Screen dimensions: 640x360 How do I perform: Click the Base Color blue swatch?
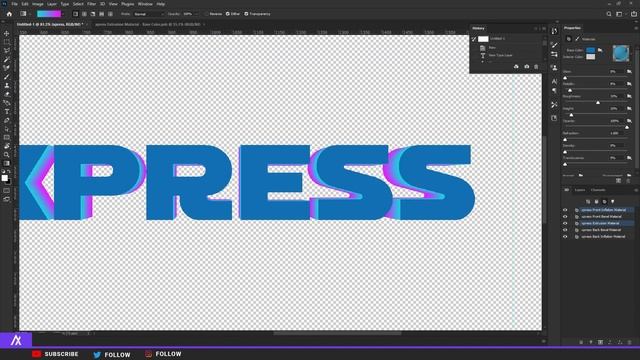coord(591,50)
